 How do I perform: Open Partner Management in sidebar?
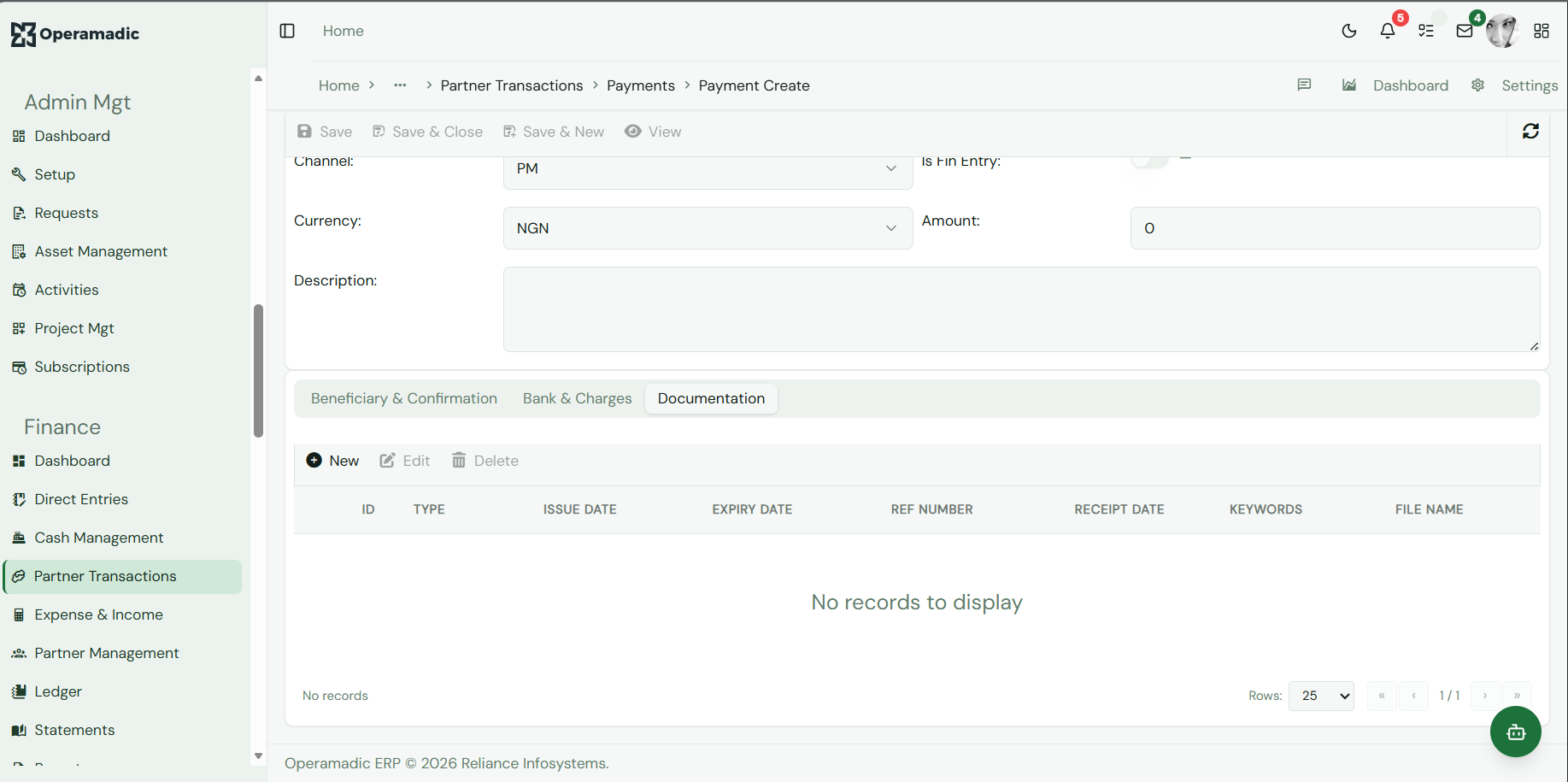(x=107, y=653)
